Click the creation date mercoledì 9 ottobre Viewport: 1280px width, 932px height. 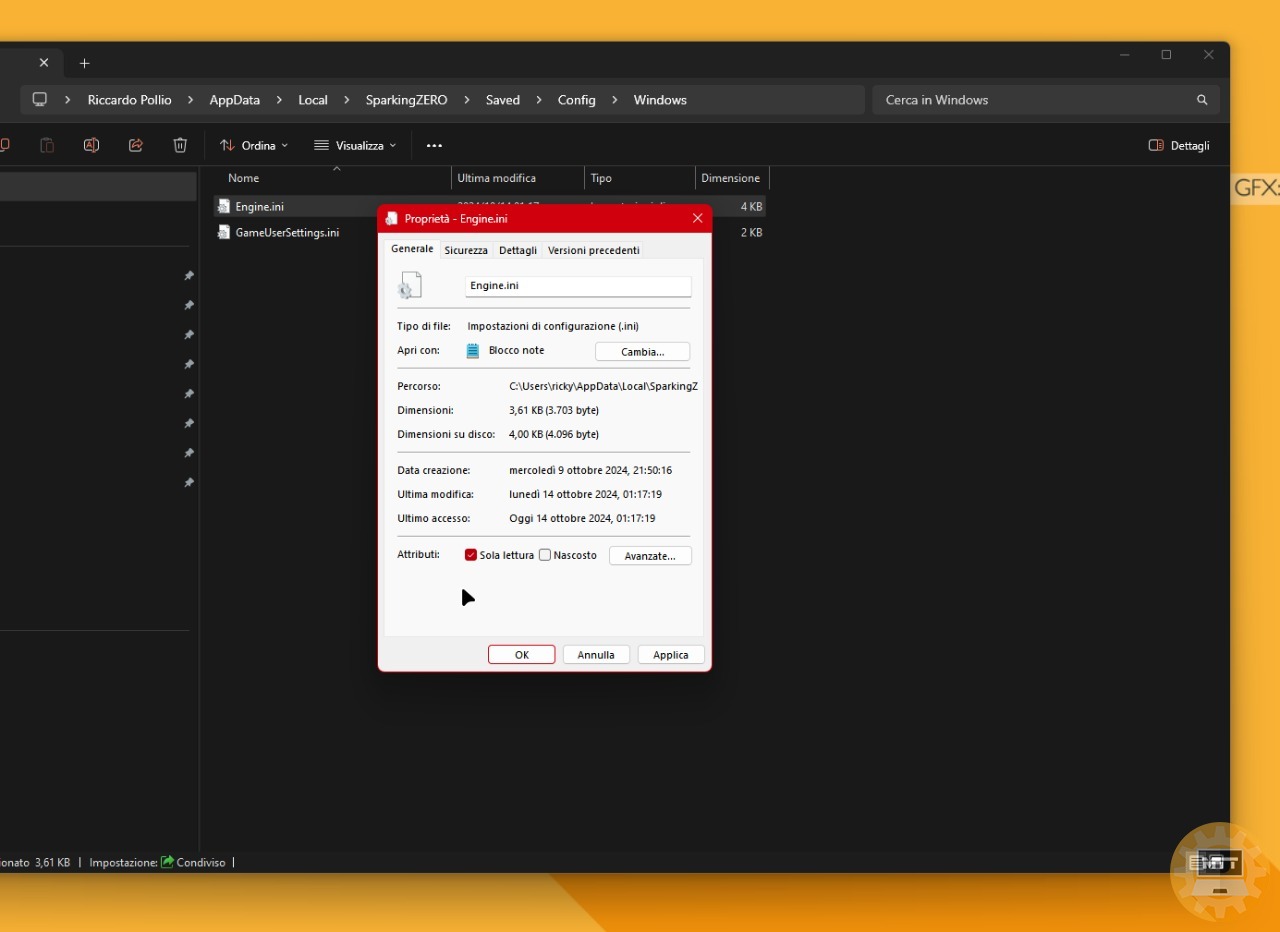pyautogui.click(x=590, y=470)
